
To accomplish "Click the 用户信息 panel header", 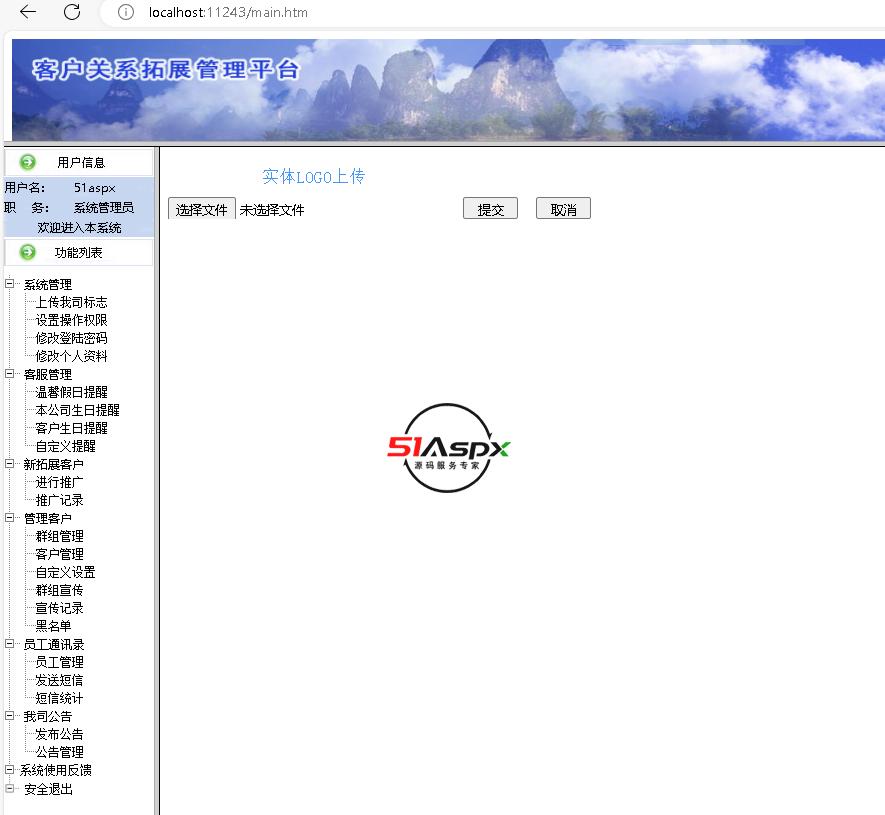I will pos(81,163).
